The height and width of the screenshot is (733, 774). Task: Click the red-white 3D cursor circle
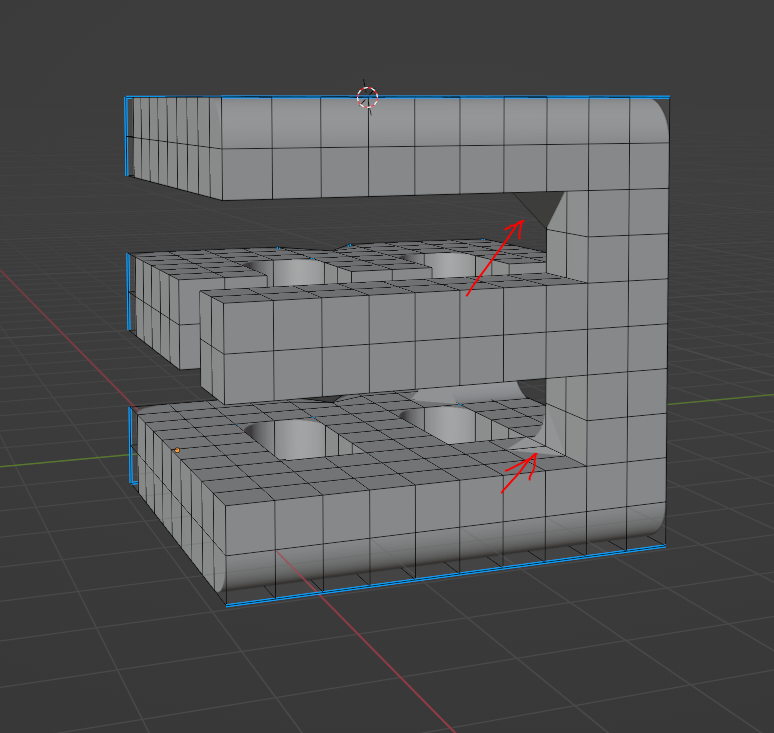367,97
